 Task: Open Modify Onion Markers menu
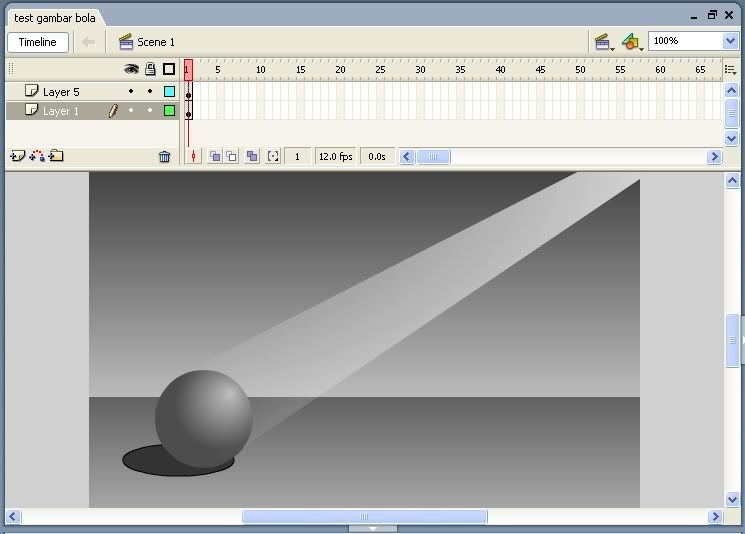click(273, 156)
